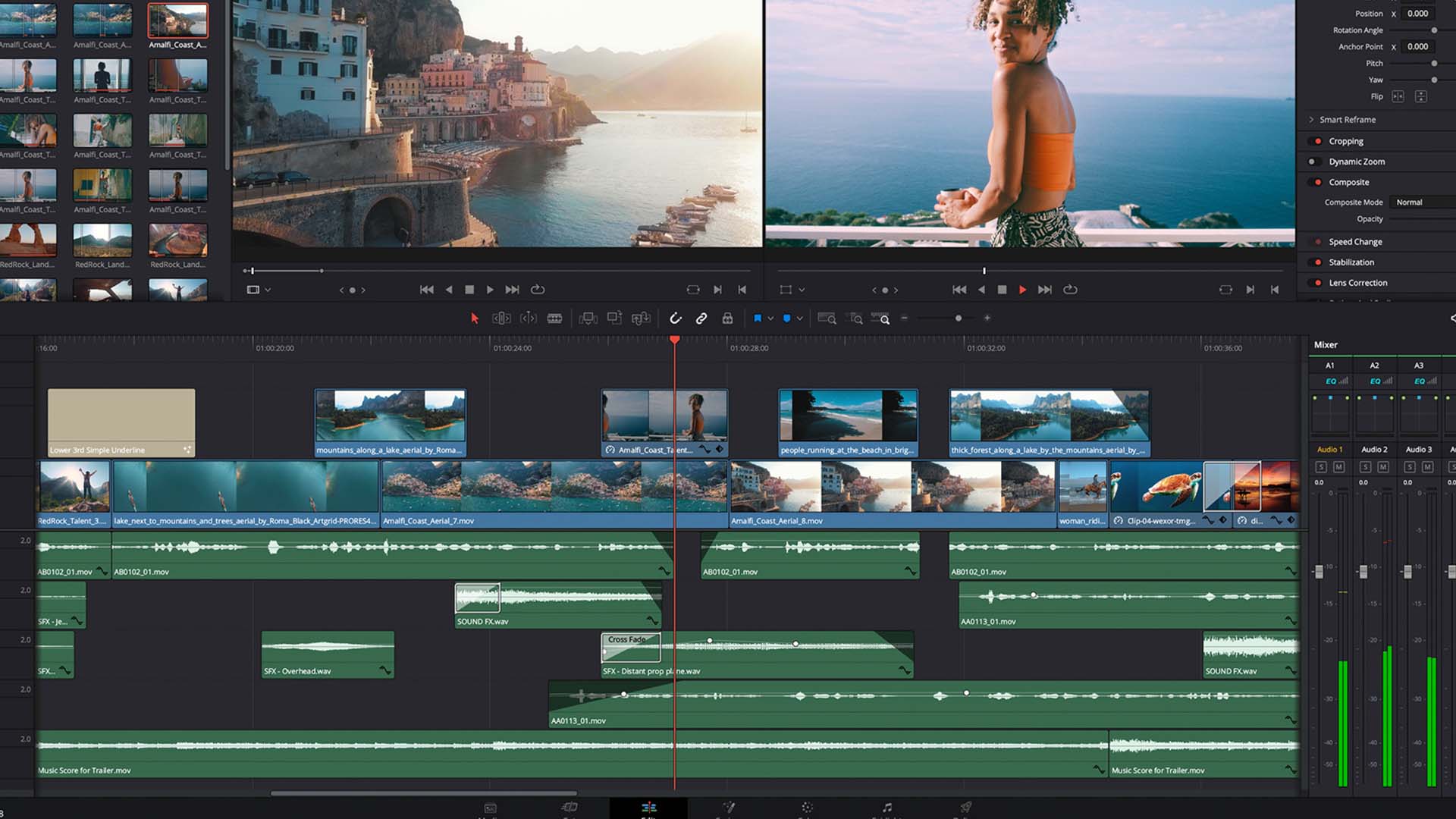The width and height of the screenshot is (1456, 819).
Task: Open the Fairlight page tab
Action: (x=886, y=808)
